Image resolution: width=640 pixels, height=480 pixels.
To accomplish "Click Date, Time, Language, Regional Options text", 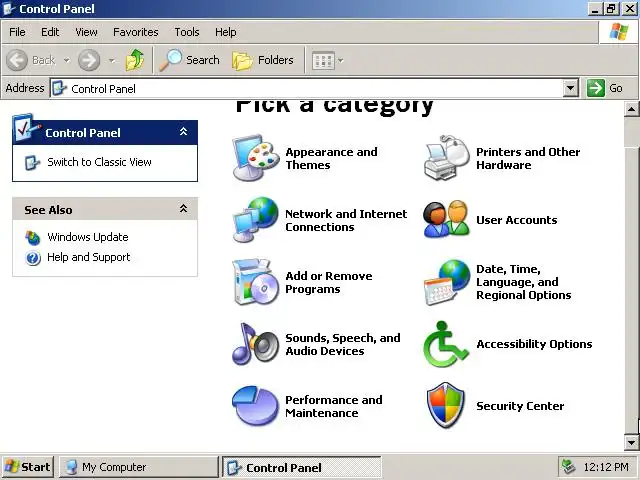I will [x=524, y=282].
